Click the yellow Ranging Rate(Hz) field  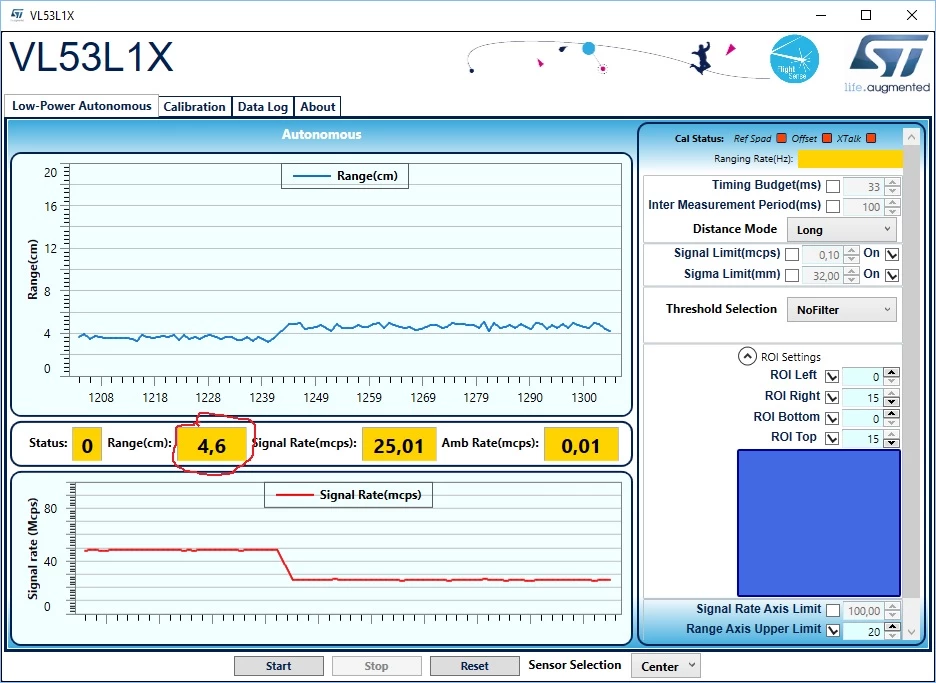850,159
